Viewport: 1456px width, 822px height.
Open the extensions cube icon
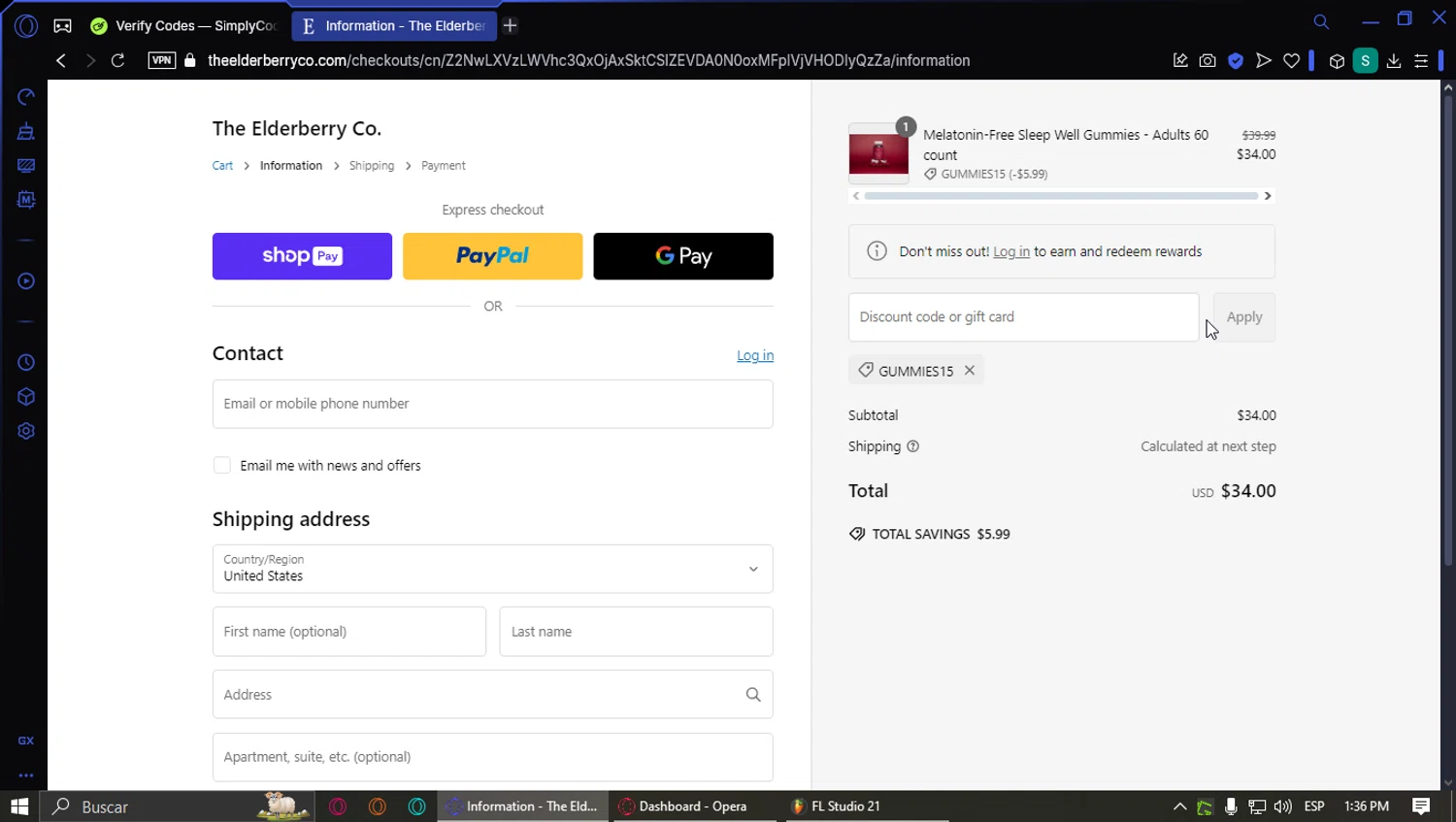1337,61
